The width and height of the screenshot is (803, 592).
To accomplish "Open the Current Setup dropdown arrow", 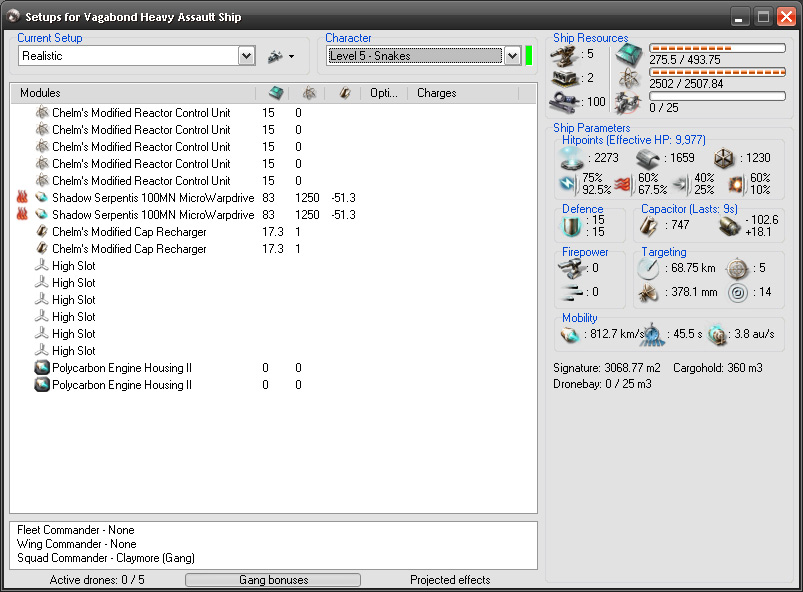I will [x=246, y=55].
